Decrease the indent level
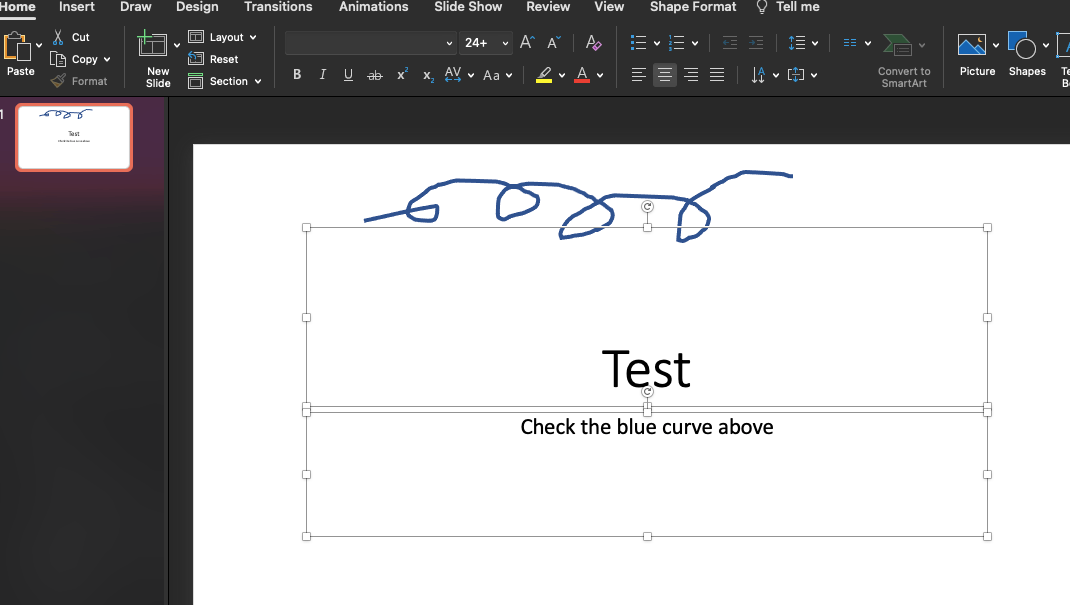Viewport: 1070px width, 605px height. click(x=729, y=42)
